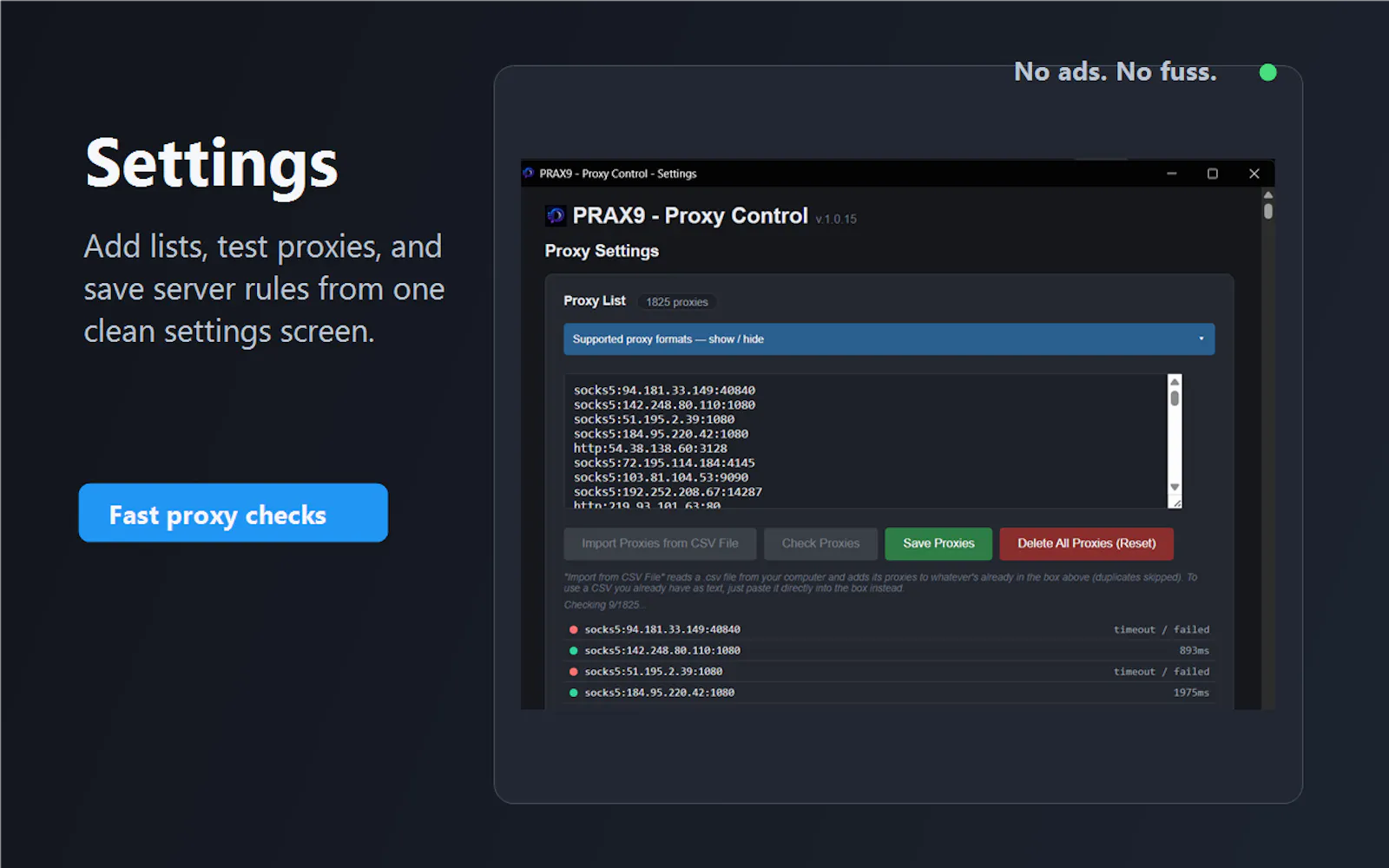
Task: Click the textarea resize grip handle
Action: (1175, 503)
